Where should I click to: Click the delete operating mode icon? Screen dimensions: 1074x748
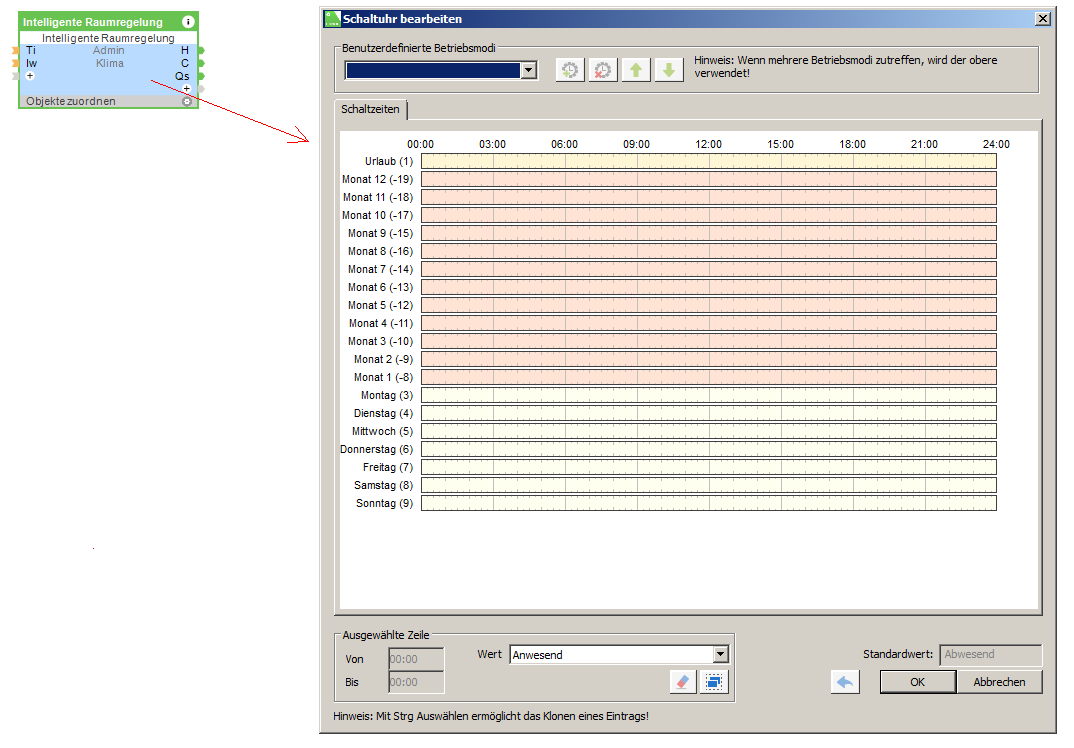603,70
